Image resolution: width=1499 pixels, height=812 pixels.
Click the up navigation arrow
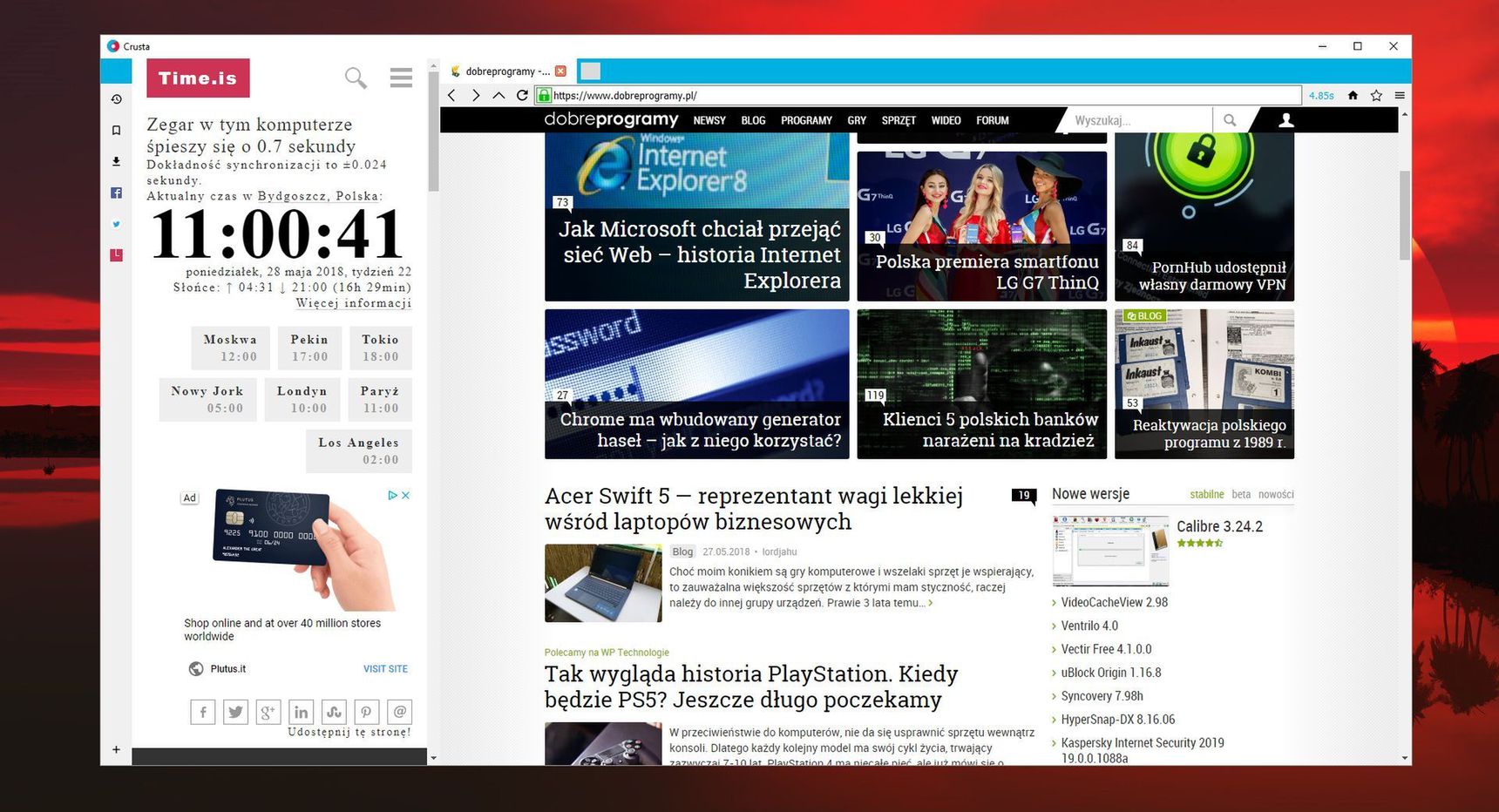tap(499, 96)
